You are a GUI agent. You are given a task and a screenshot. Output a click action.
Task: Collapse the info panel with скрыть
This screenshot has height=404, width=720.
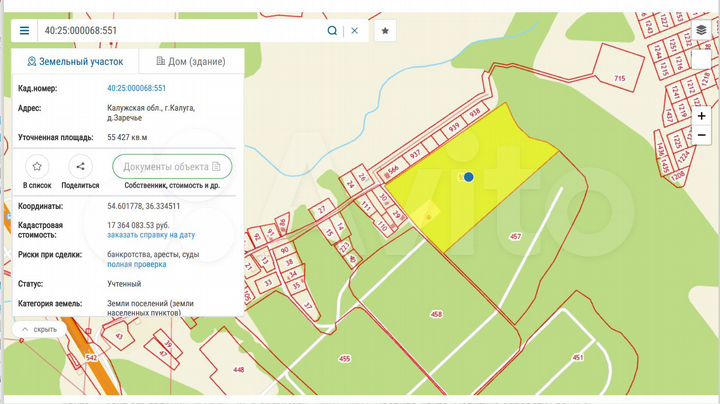click(39, 328)
